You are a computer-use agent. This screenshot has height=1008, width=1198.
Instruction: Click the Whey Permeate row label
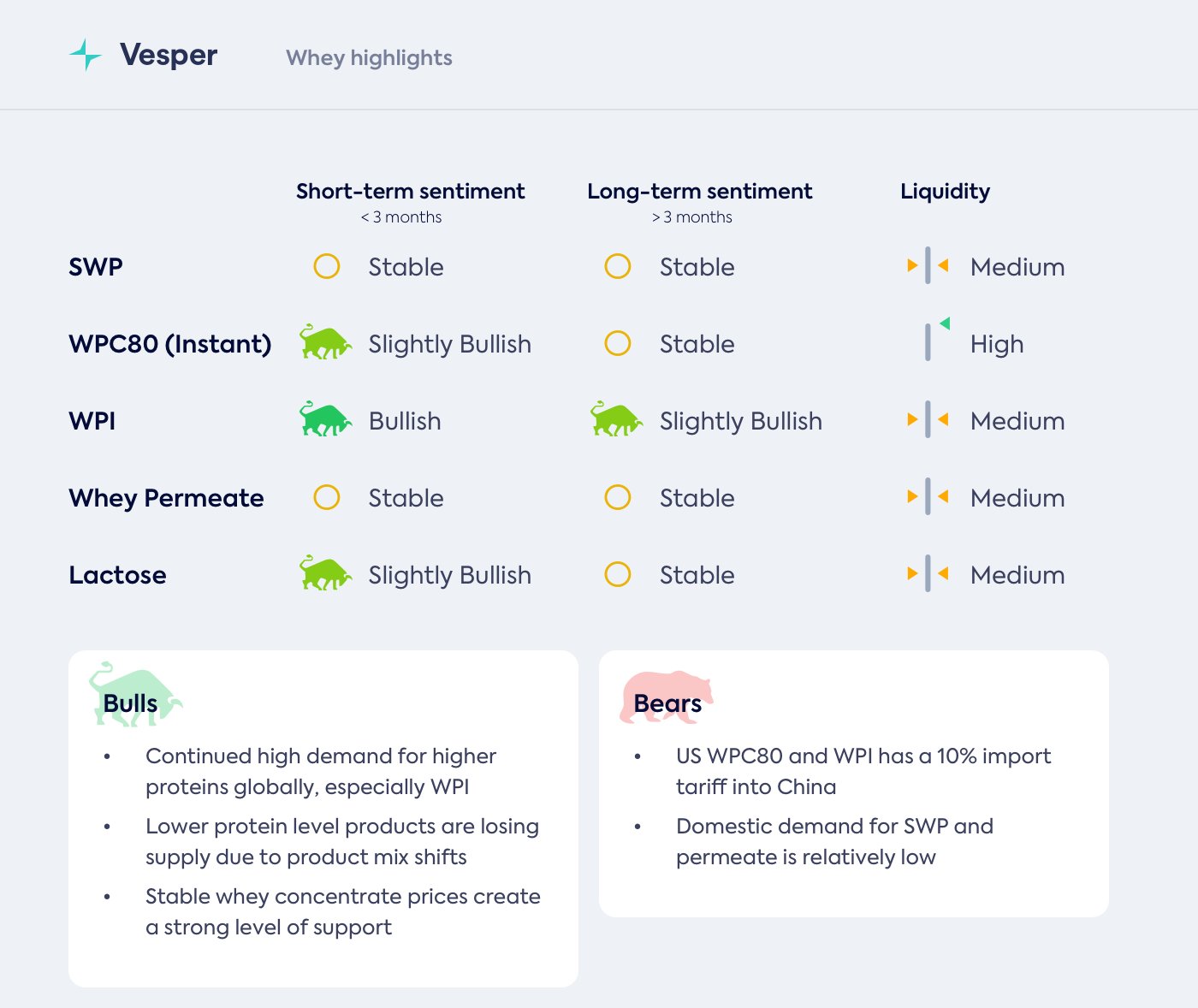(166, 498)
